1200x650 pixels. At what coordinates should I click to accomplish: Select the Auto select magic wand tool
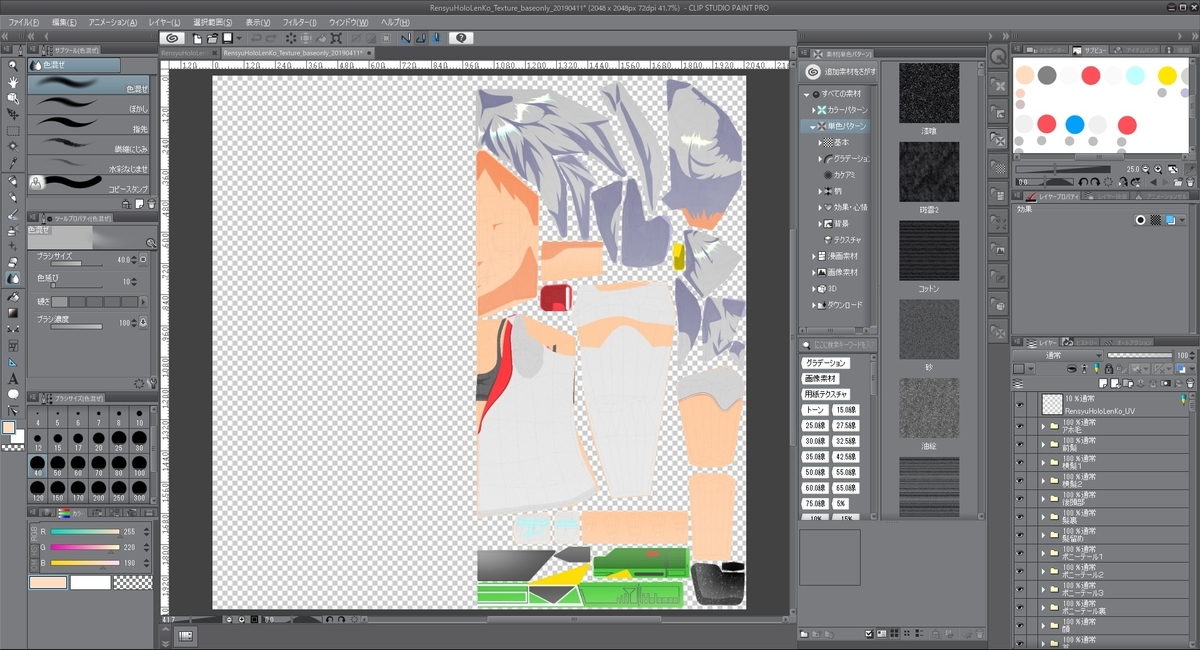(x=13, y=147)
